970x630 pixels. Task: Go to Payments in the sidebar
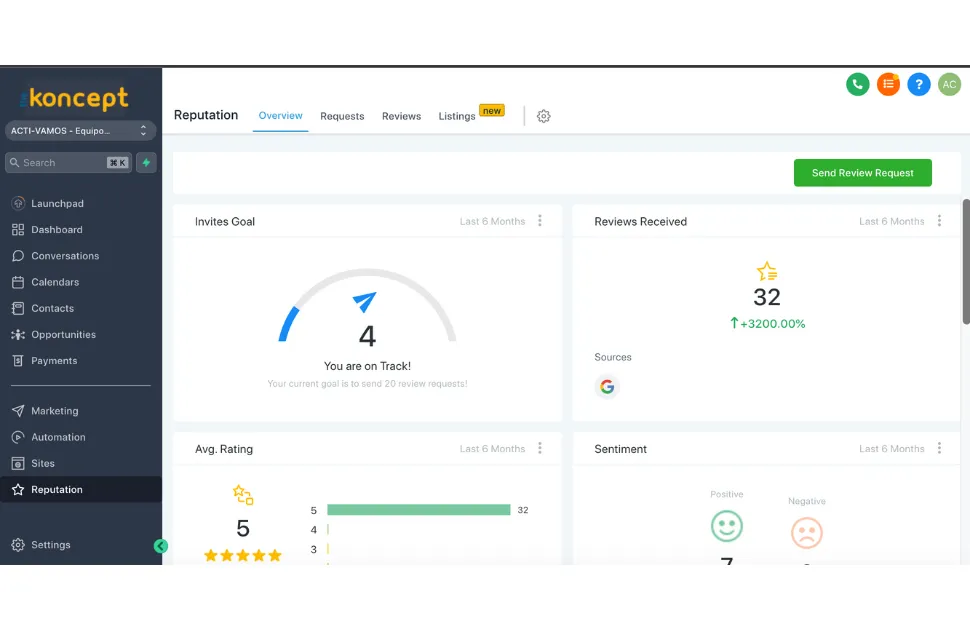pos(54,361)
